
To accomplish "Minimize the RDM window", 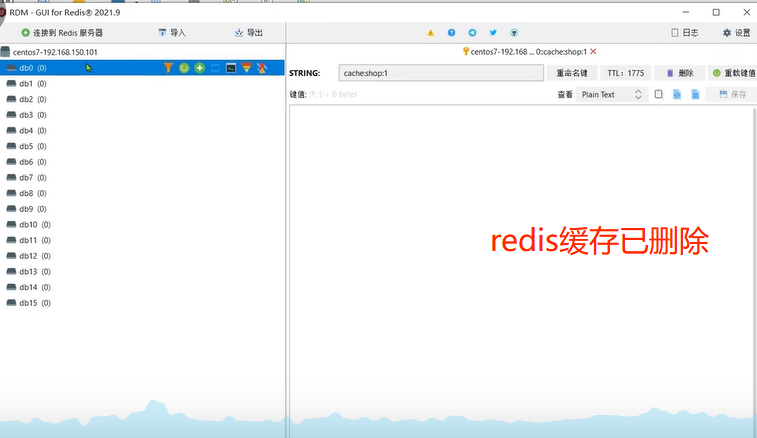I will [686, 12].
